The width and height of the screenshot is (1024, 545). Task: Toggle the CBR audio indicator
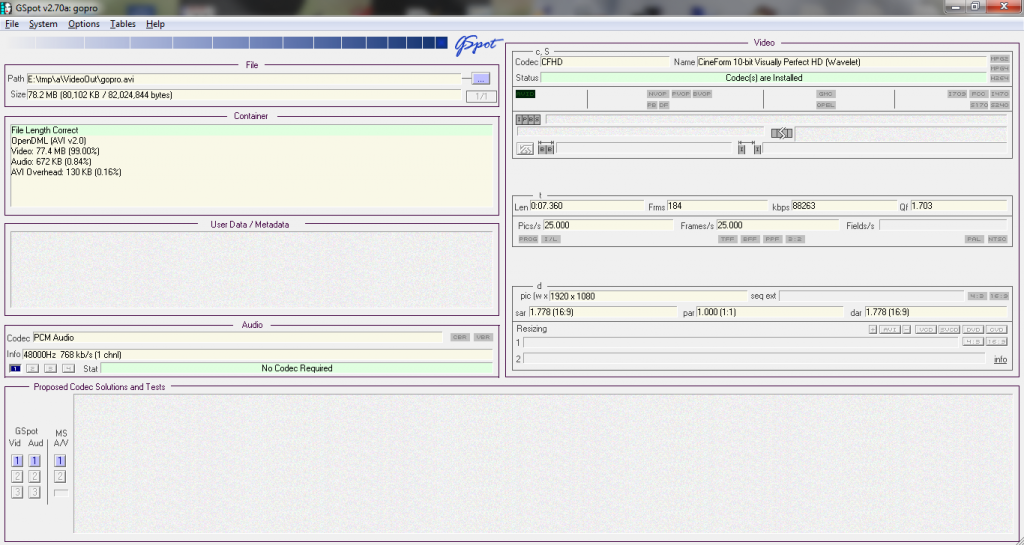459,338
